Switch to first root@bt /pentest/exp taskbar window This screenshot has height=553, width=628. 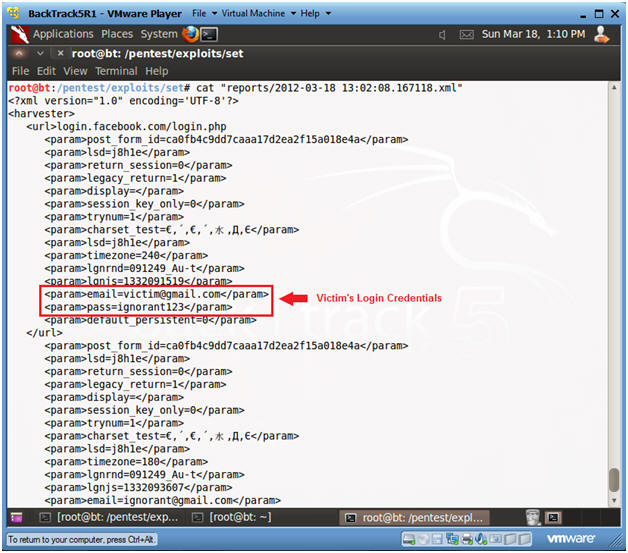(x=109, y=517)
